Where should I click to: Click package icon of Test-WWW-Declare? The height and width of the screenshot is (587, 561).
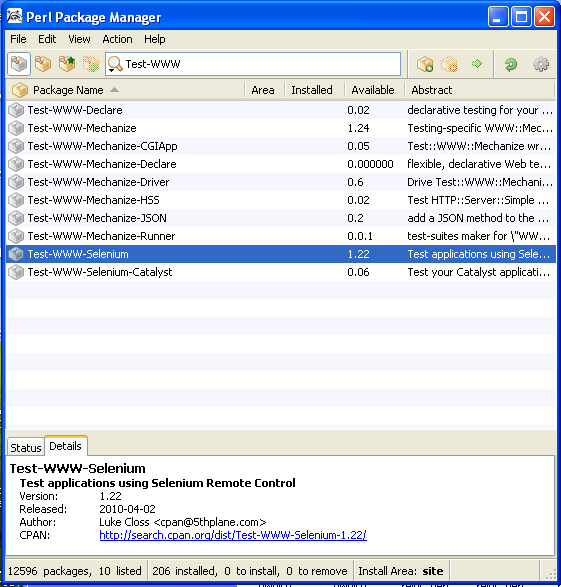[16, 110]
